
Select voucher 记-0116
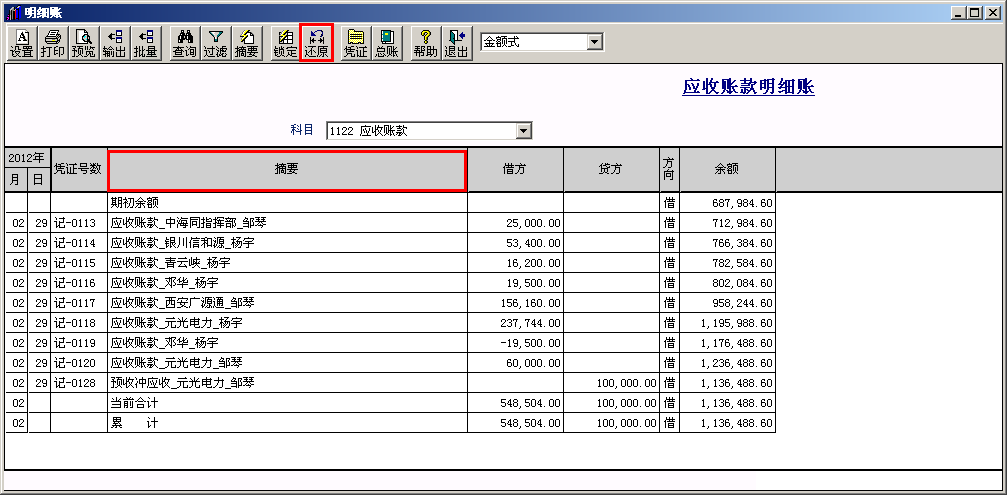click(x=75, y=283)
